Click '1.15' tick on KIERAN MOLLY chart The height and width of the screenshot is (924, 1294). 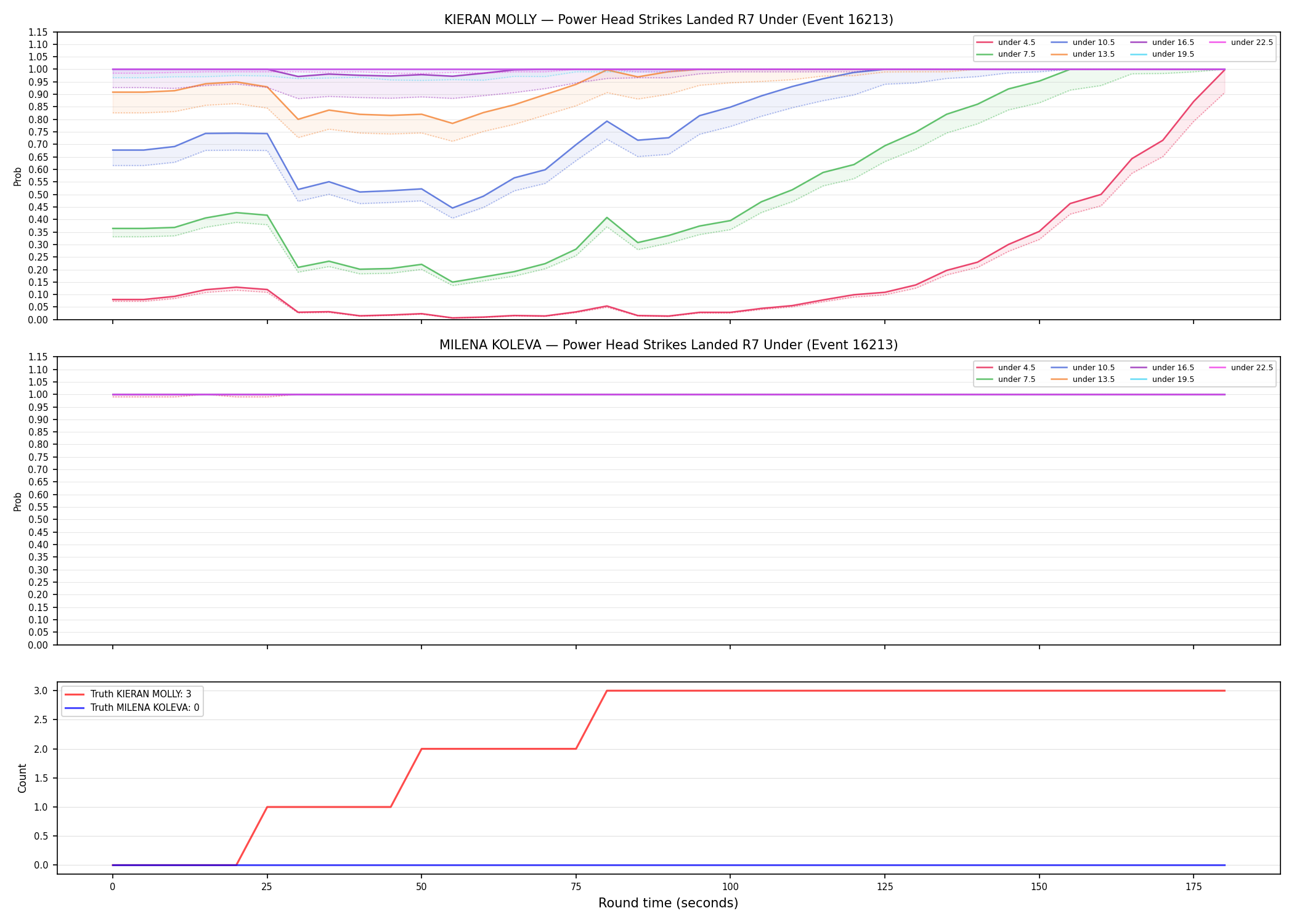click(x=38, y=32)
